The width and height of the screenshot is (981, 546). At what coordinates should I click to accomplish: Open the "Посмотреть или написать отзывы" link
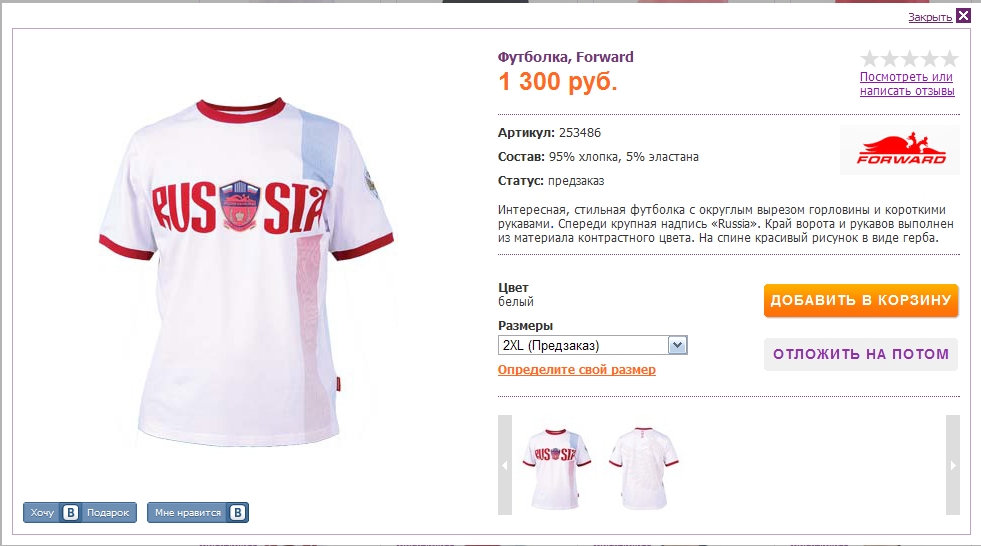tap(907, 84)
